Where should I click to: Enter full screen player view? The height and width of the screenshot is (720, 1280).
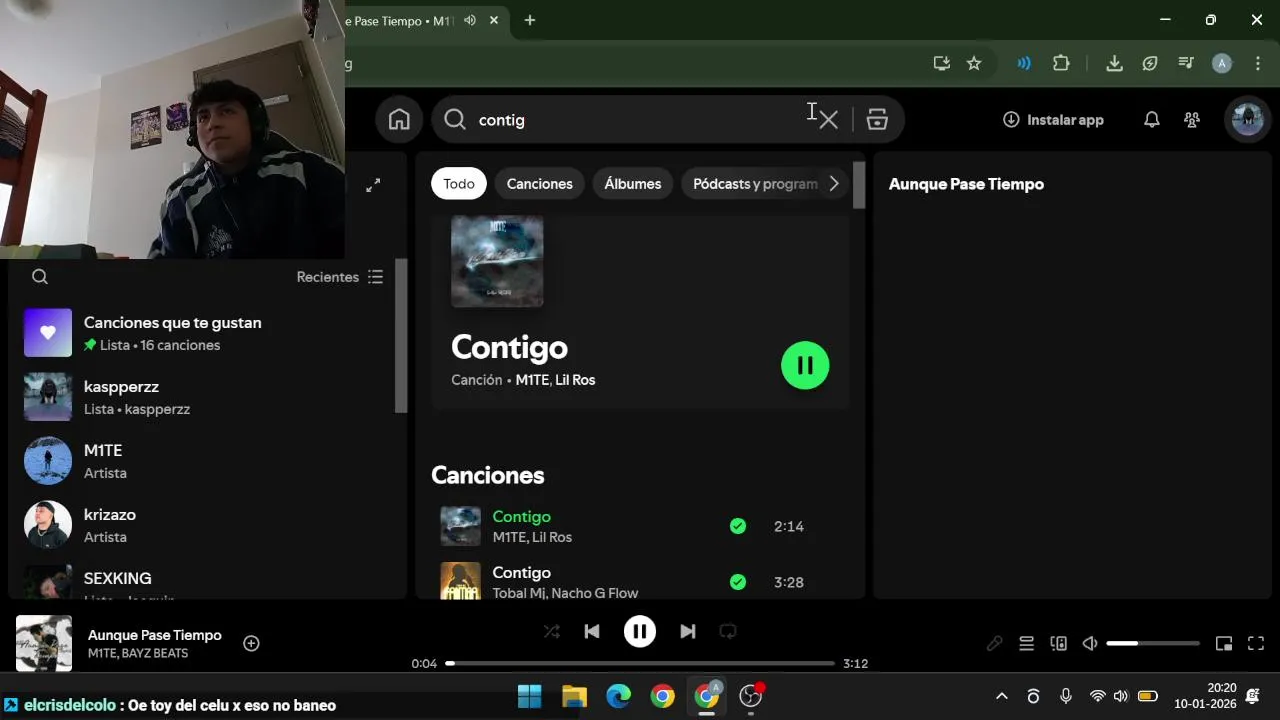[x=1256, y=644]
